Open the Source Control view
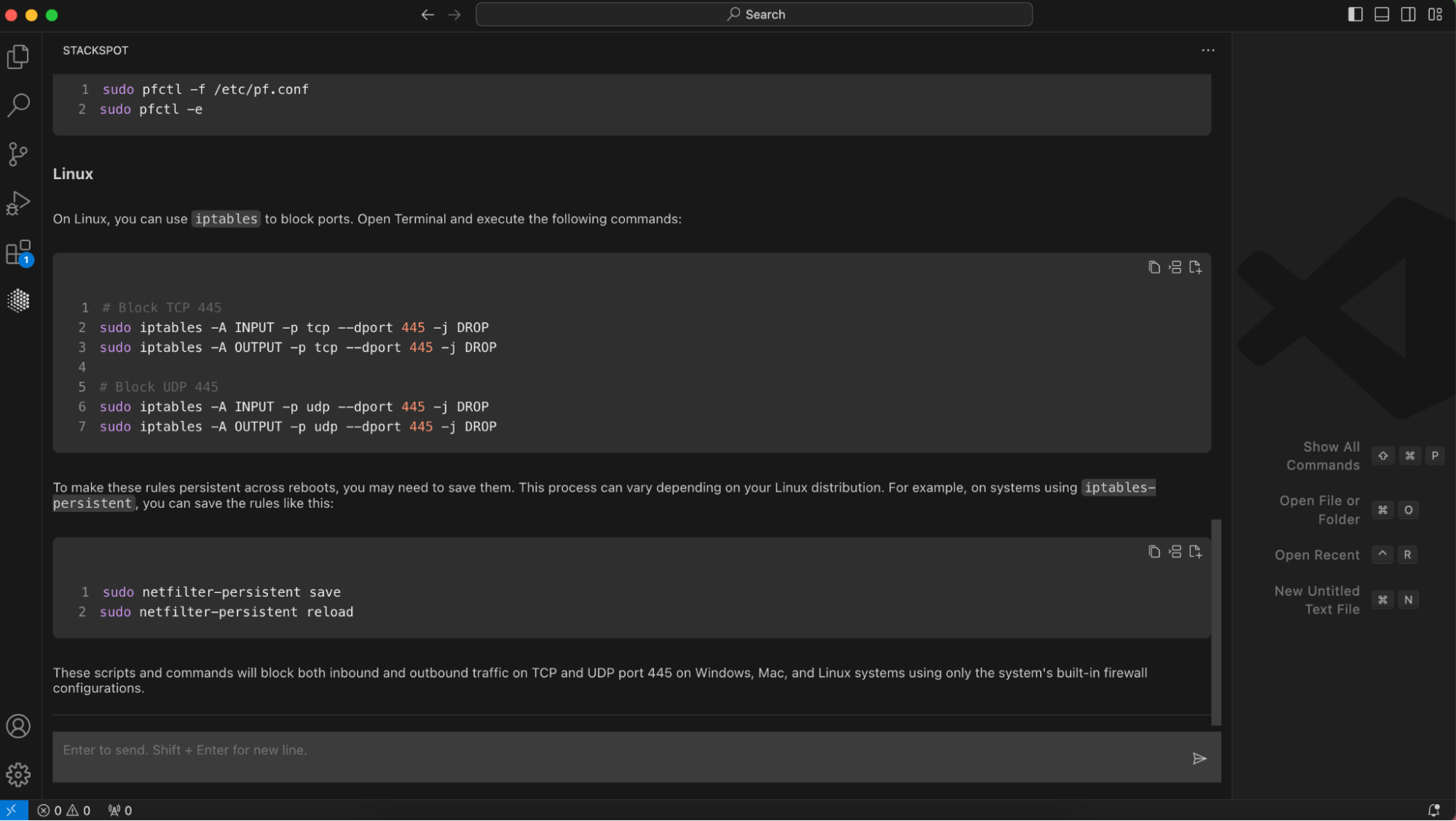This screenshot has width=1456, height=821. [x=18, y=154]
